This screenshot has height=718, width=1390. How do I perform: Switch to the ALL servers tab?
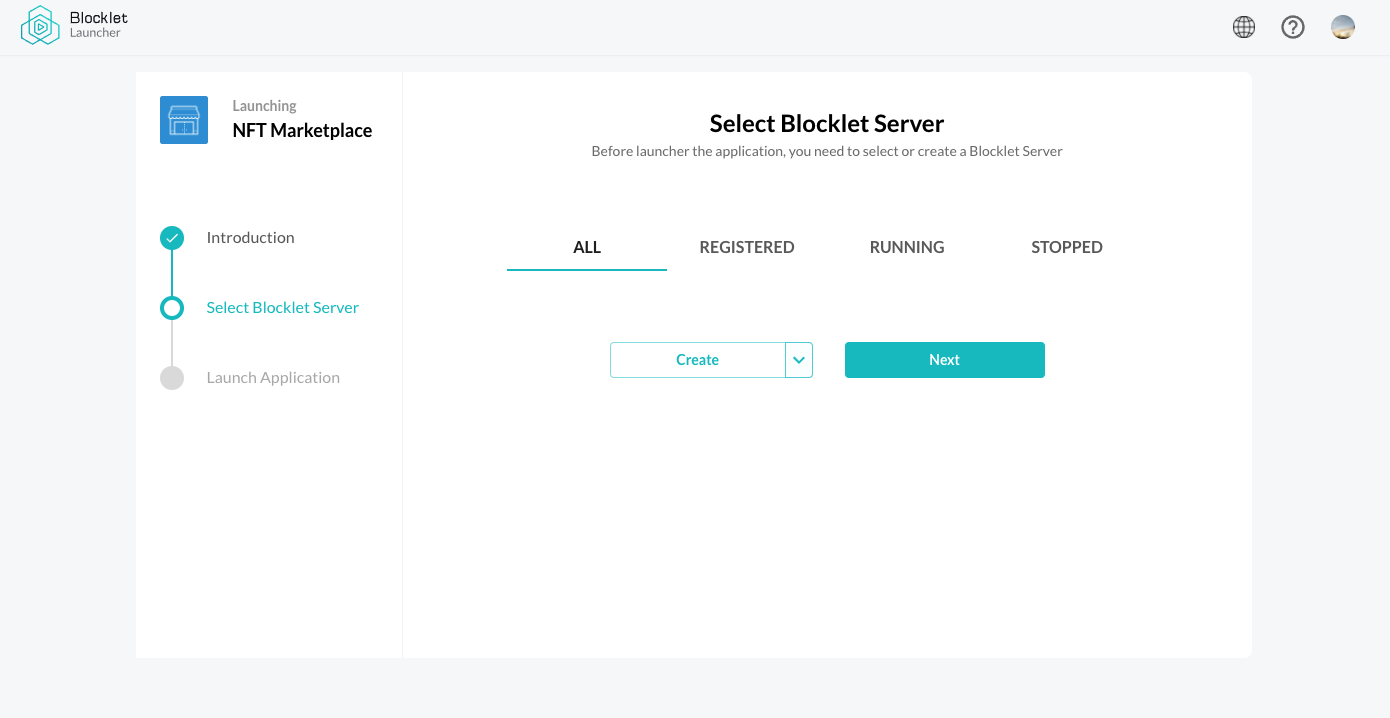587,247
